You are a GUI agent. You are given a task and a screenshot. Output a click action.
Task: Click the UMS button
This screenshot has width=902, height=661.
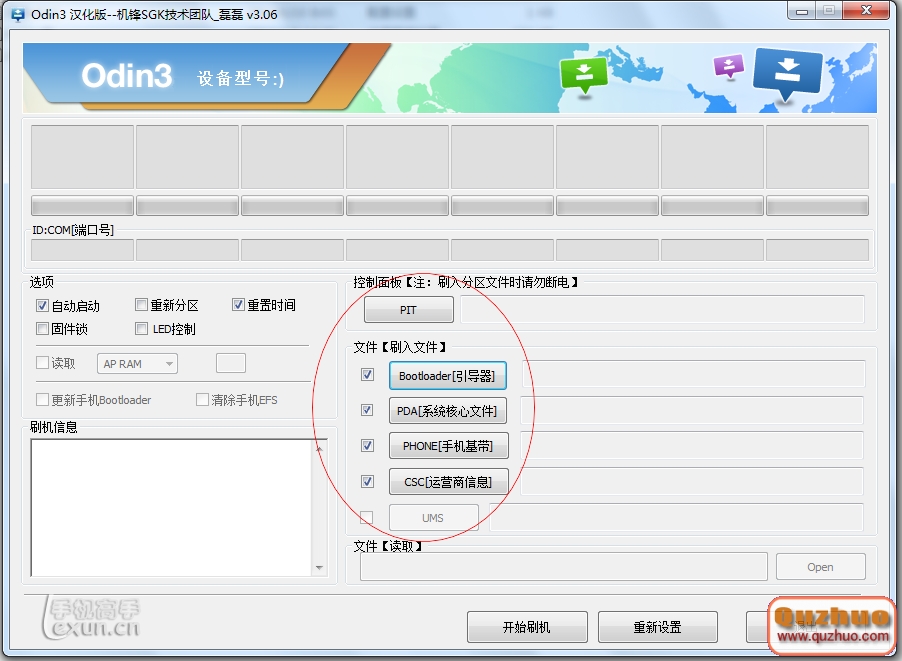[x=434, y=518]
